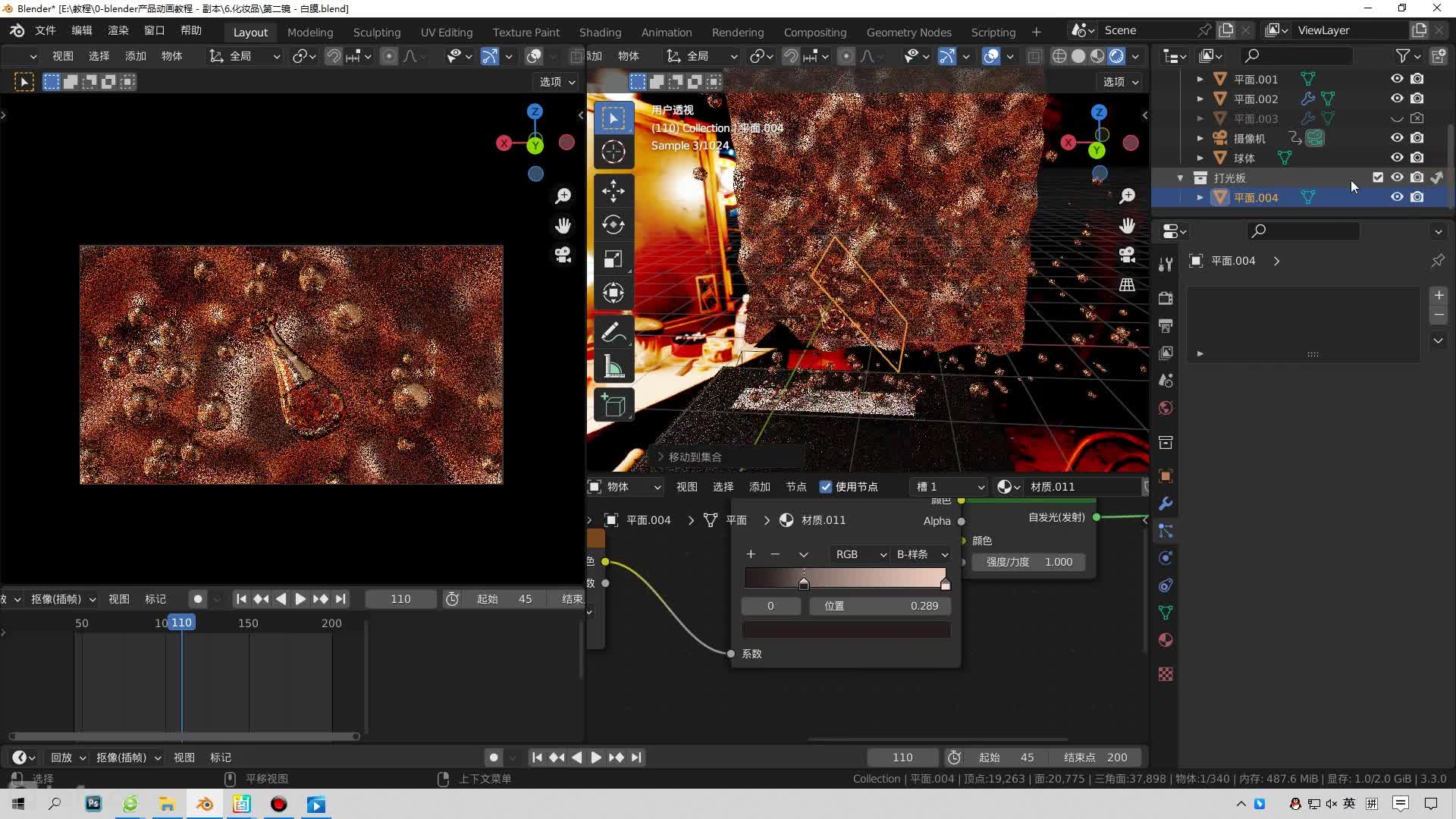The width and height of the screenshot is (1456, 819).
Task: Click the 移动到集合 button in menu
Action: tap(694, 456)
